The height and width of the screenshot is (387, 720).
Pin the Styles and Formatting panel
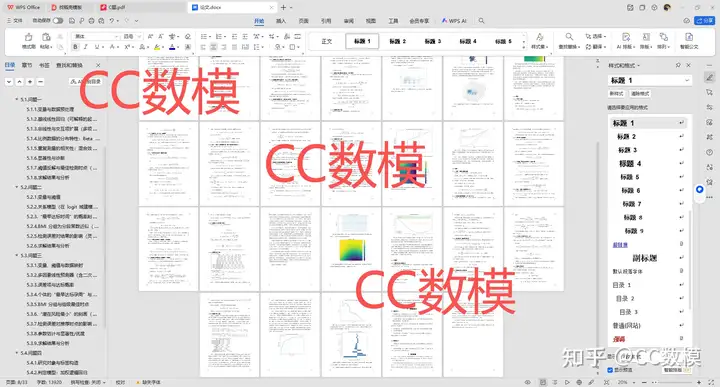[x=678, y=65]
